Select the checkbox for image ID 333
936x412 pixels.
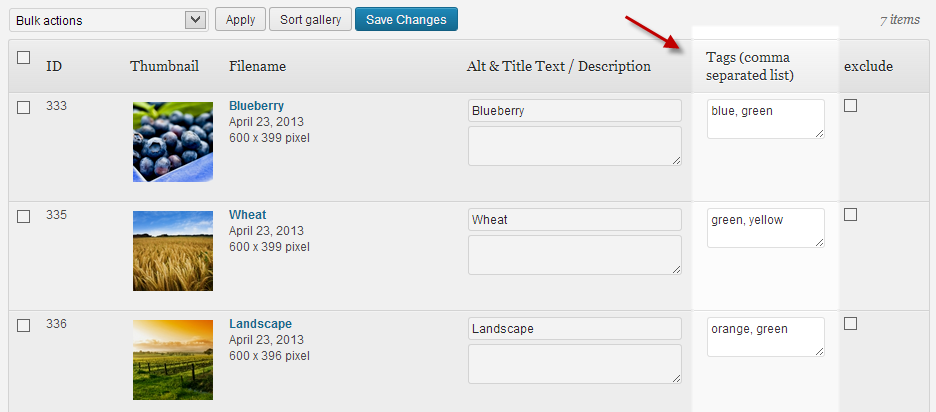pos(23,107)
